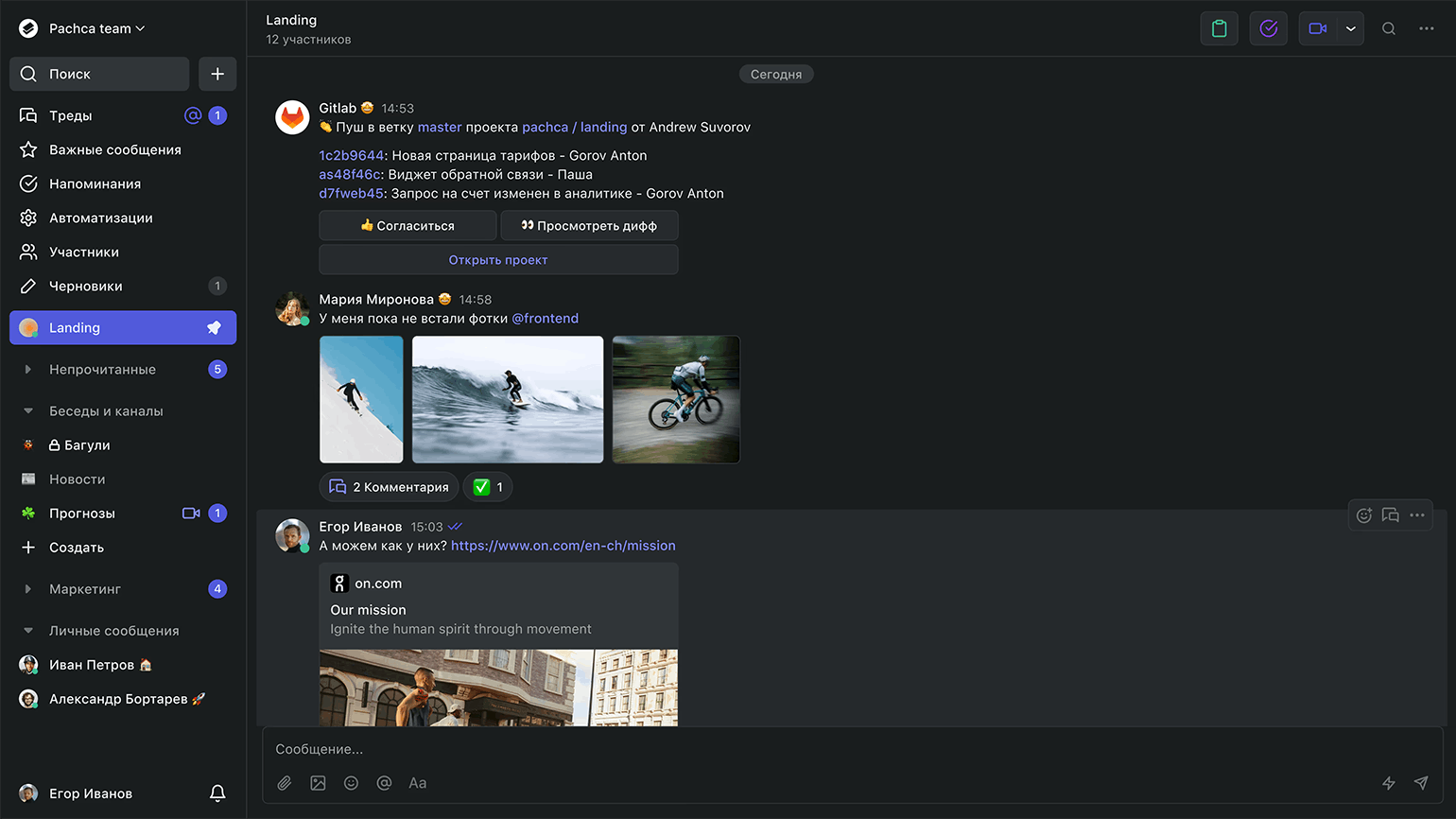Viewport: 1456px width, 819px height.
Task: Open the surfer photo thumbnail
Action: (x=508, y=399)
